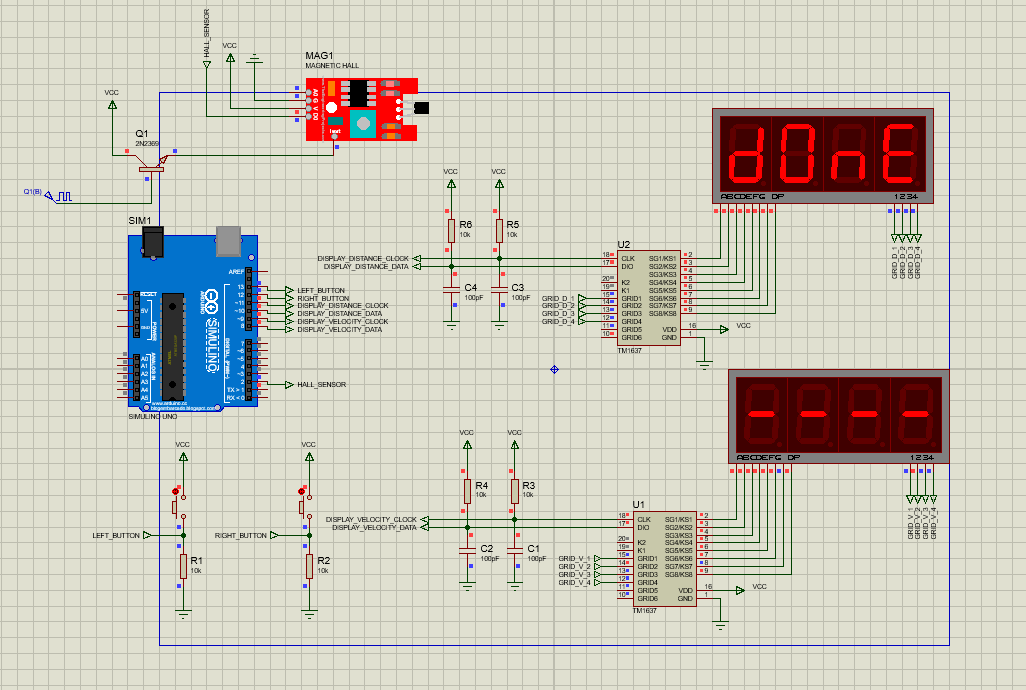Click DISPLAY_VELOCITY_DATA label beside the Arduino
The width and height of the screenshot is (1026, 690).
(x=340, y=330)
